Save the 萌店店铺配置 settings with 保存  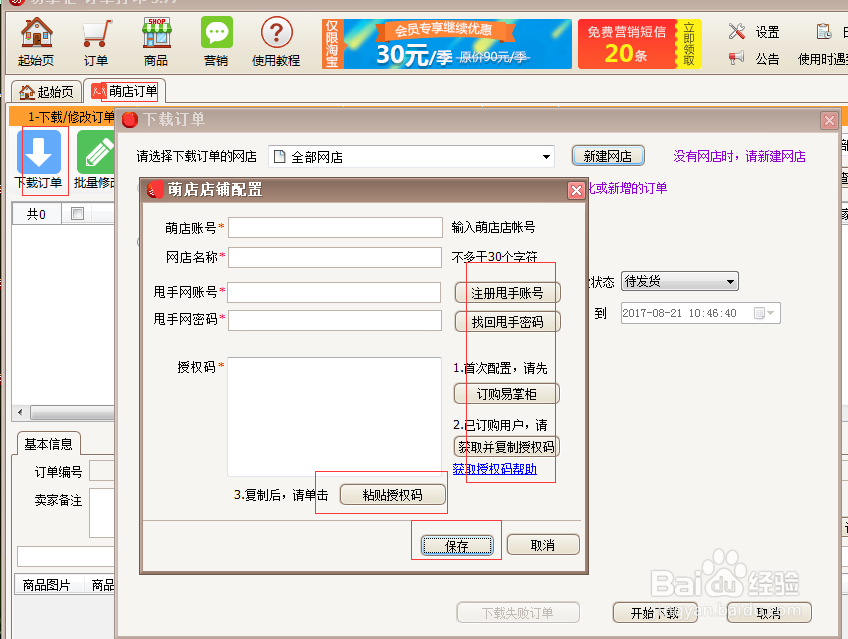click(x=457, y=545)
